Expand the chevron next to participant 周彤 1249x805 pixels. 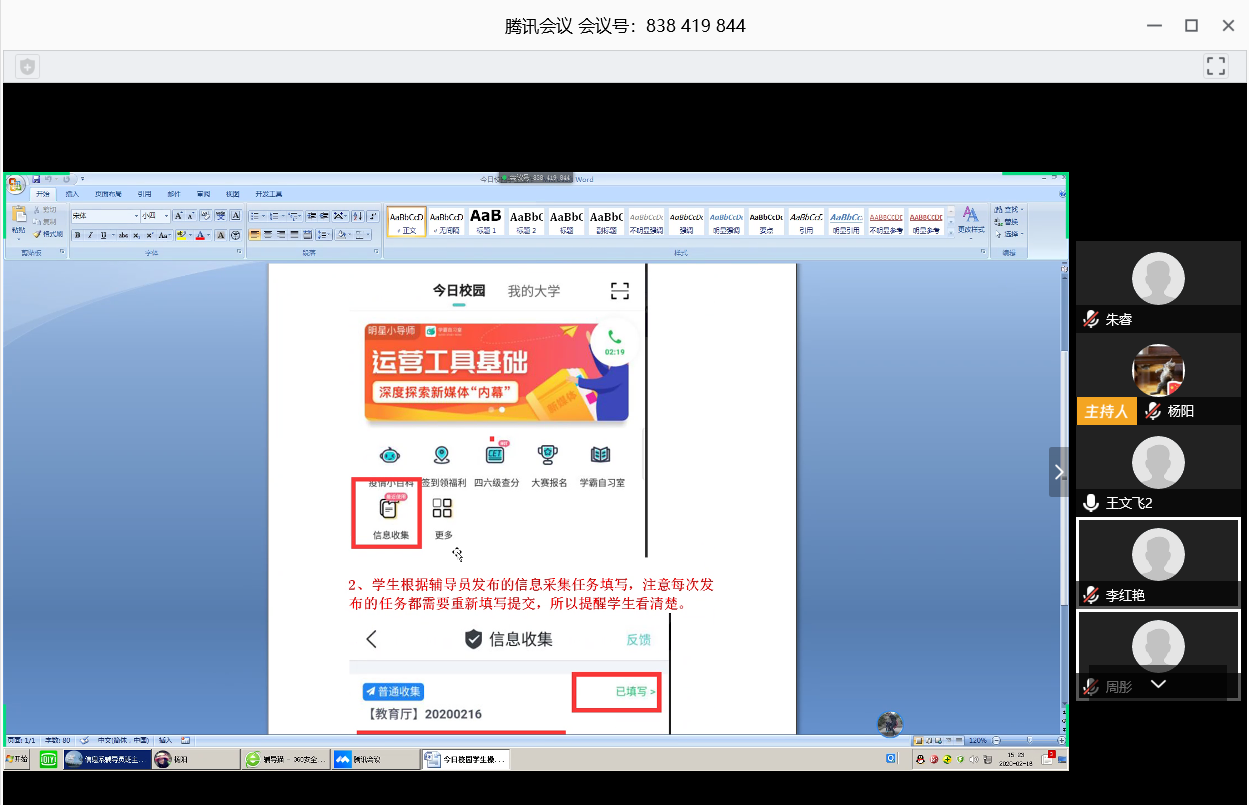pyautogui.click(x=1159, y=684)
